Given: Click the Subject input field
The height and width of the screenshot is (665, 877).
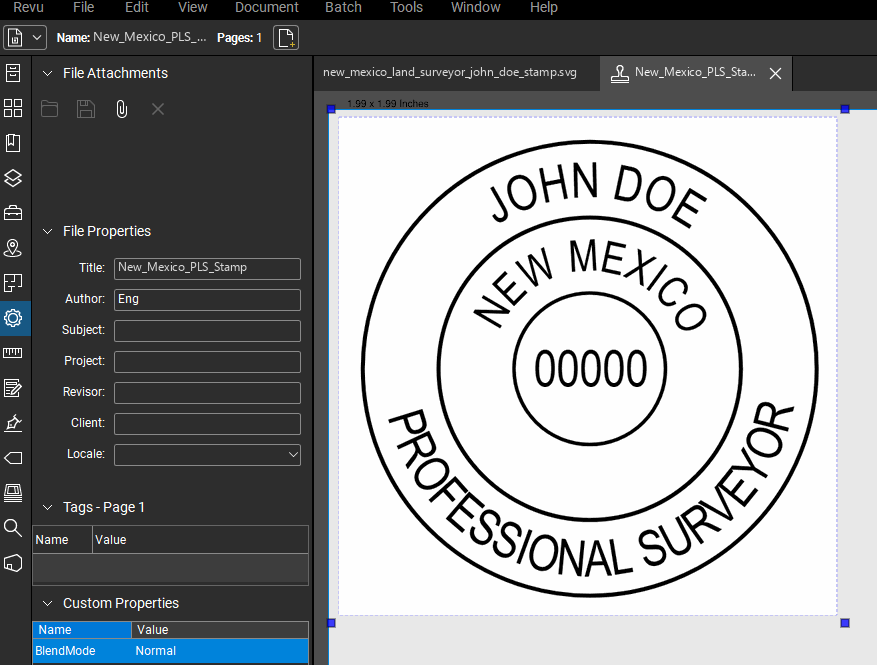Looking at the screenshot, I should click(208, 331).
